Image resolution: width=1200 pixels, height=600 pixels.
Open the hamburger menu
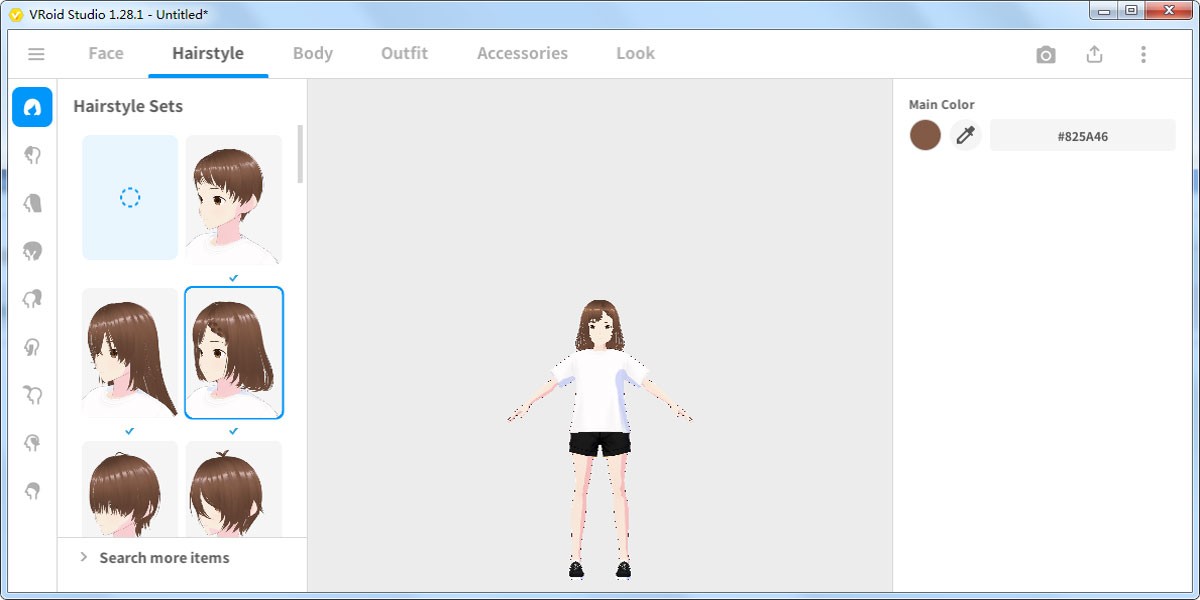coord(37,54)
